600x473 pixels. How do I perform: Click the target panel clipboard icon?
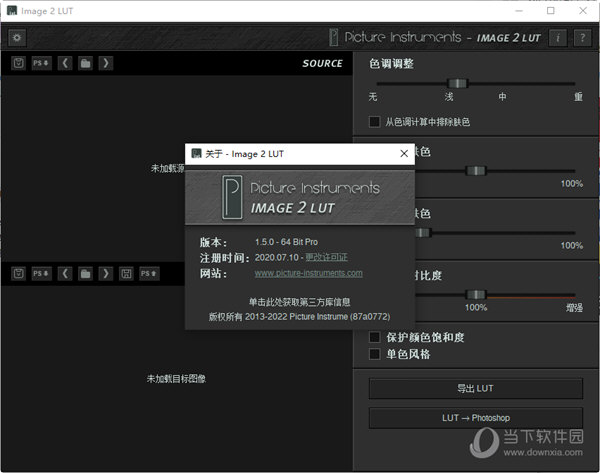(x=18, y=273)
